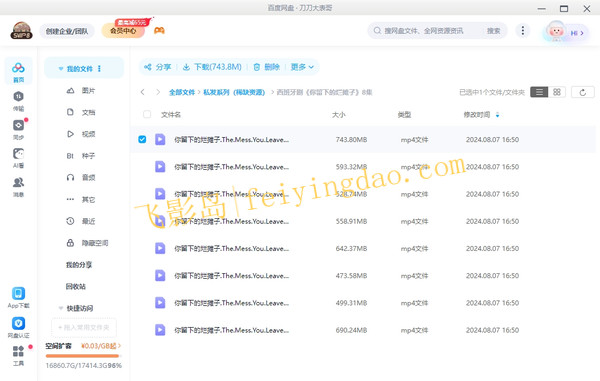Open the More dropdown in toolbar
Viewport: 600px width, 381px height.
(302, 67)
